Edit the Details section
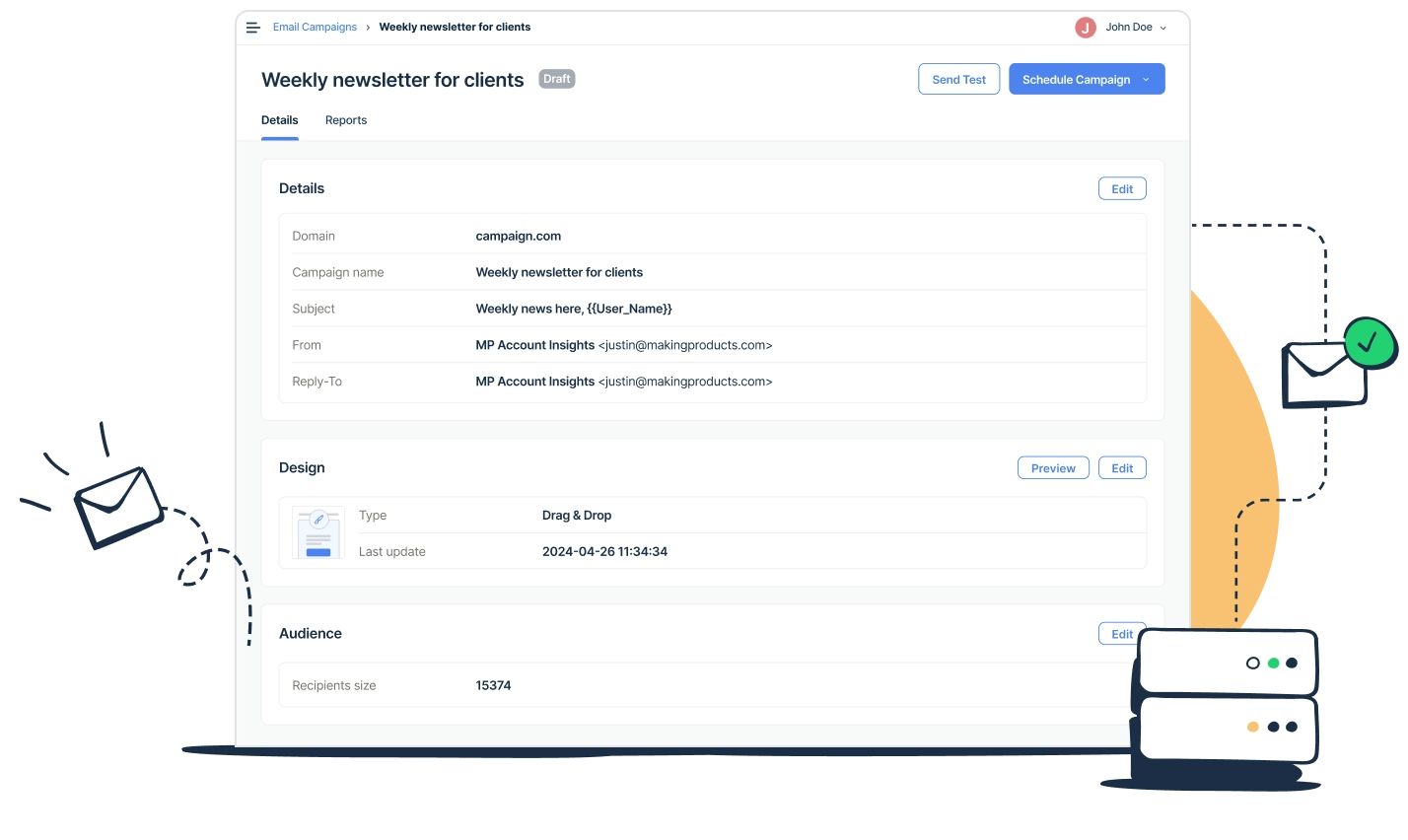 [1122, 189]
